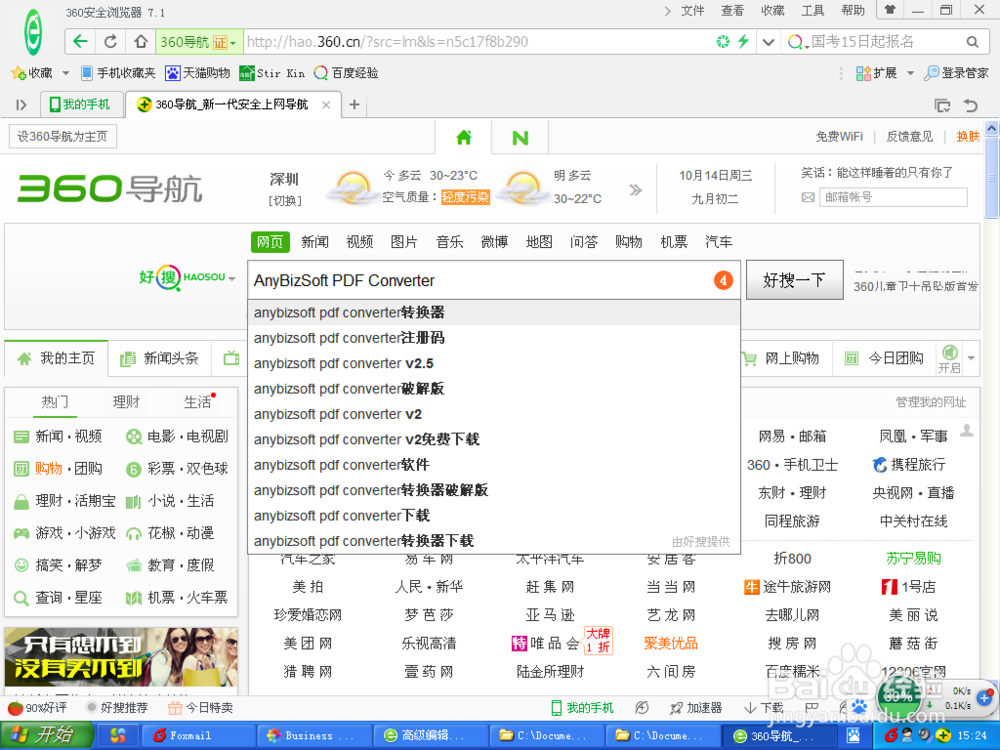Screen dimensions: 1000x750
Task: Open the 加速器 accelerator in status bar
Action: (696, 707)
